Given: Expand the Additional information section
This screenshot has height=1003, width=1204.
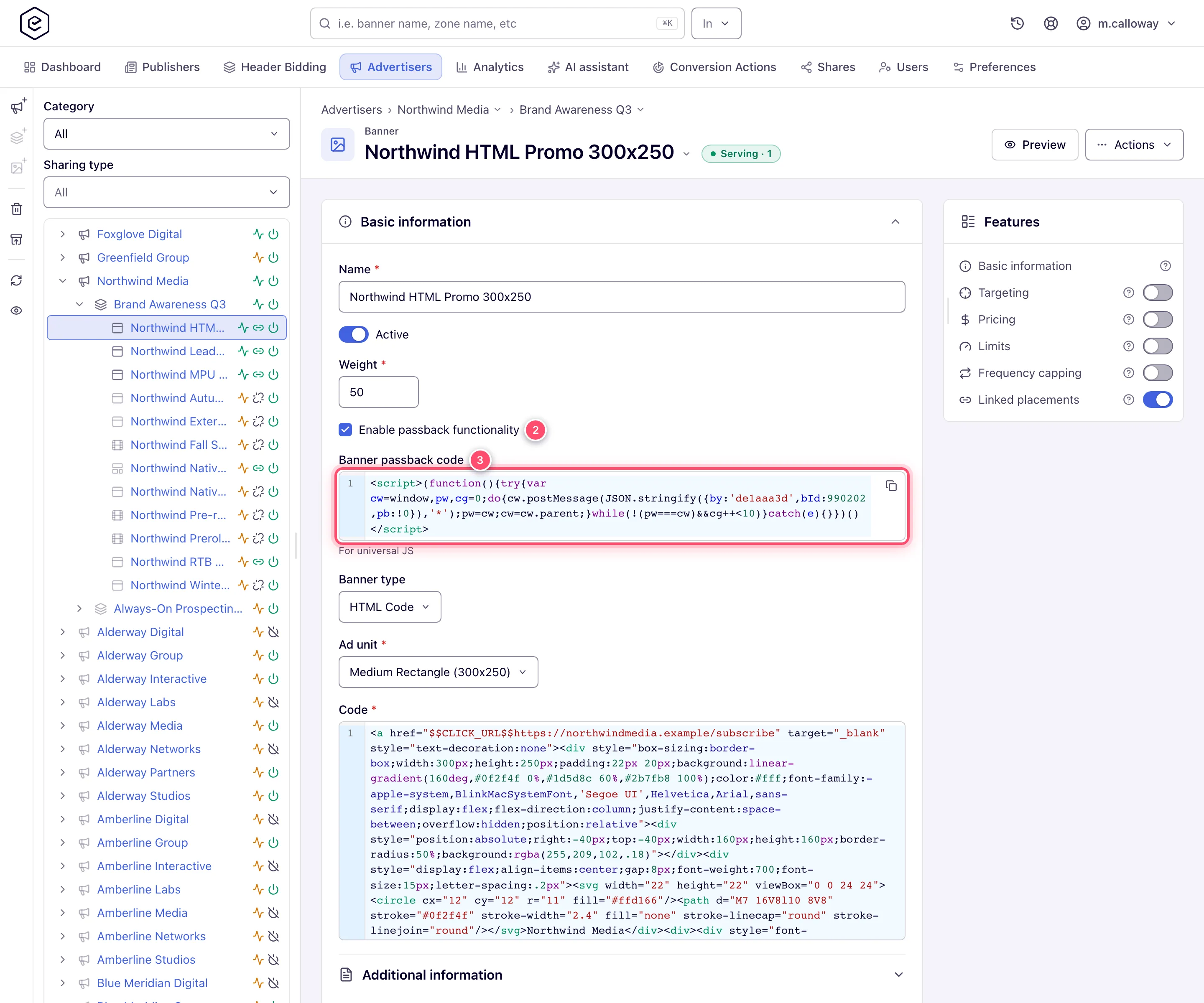Looking at the screenshot, I should tap(898, 974).
